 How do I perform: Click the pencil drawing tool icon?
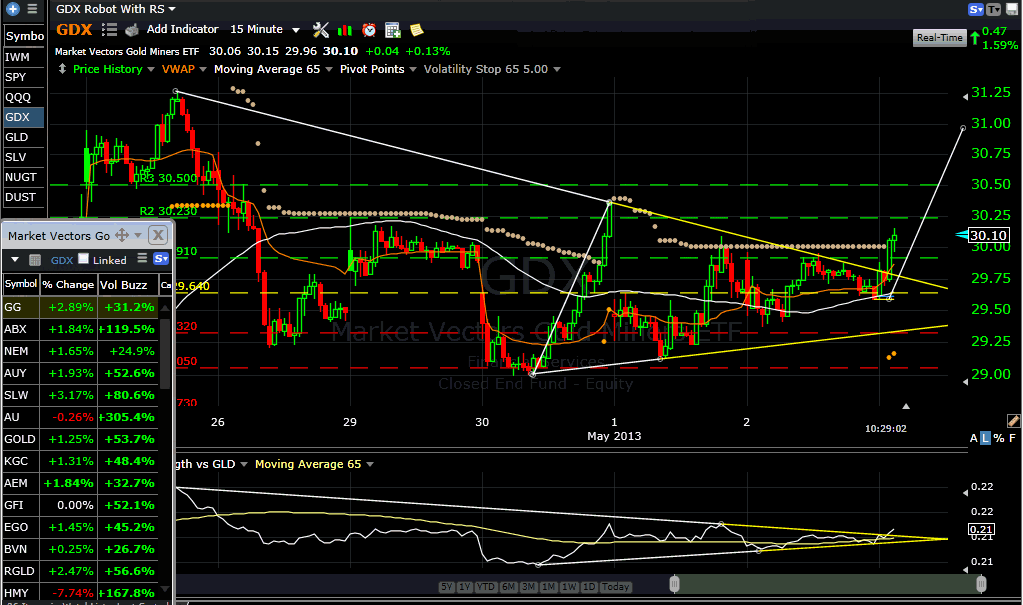(1013, 421)
